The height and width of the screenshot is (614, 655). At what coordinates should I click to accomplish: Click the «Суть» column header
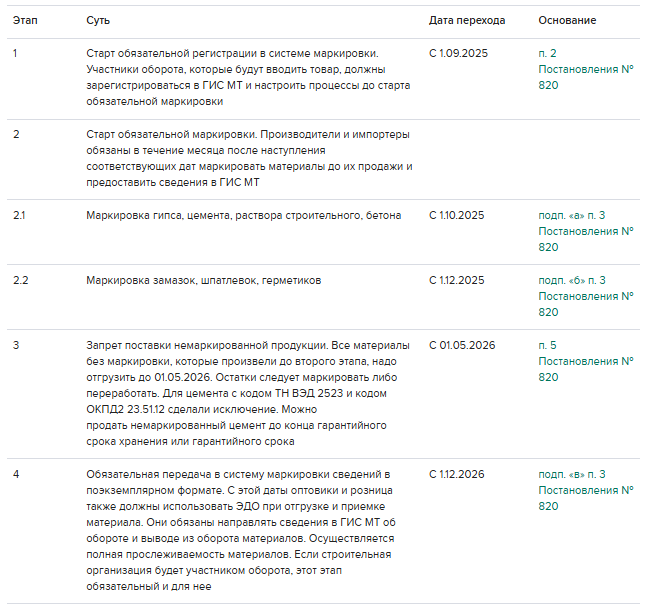[x=99, y=20]
